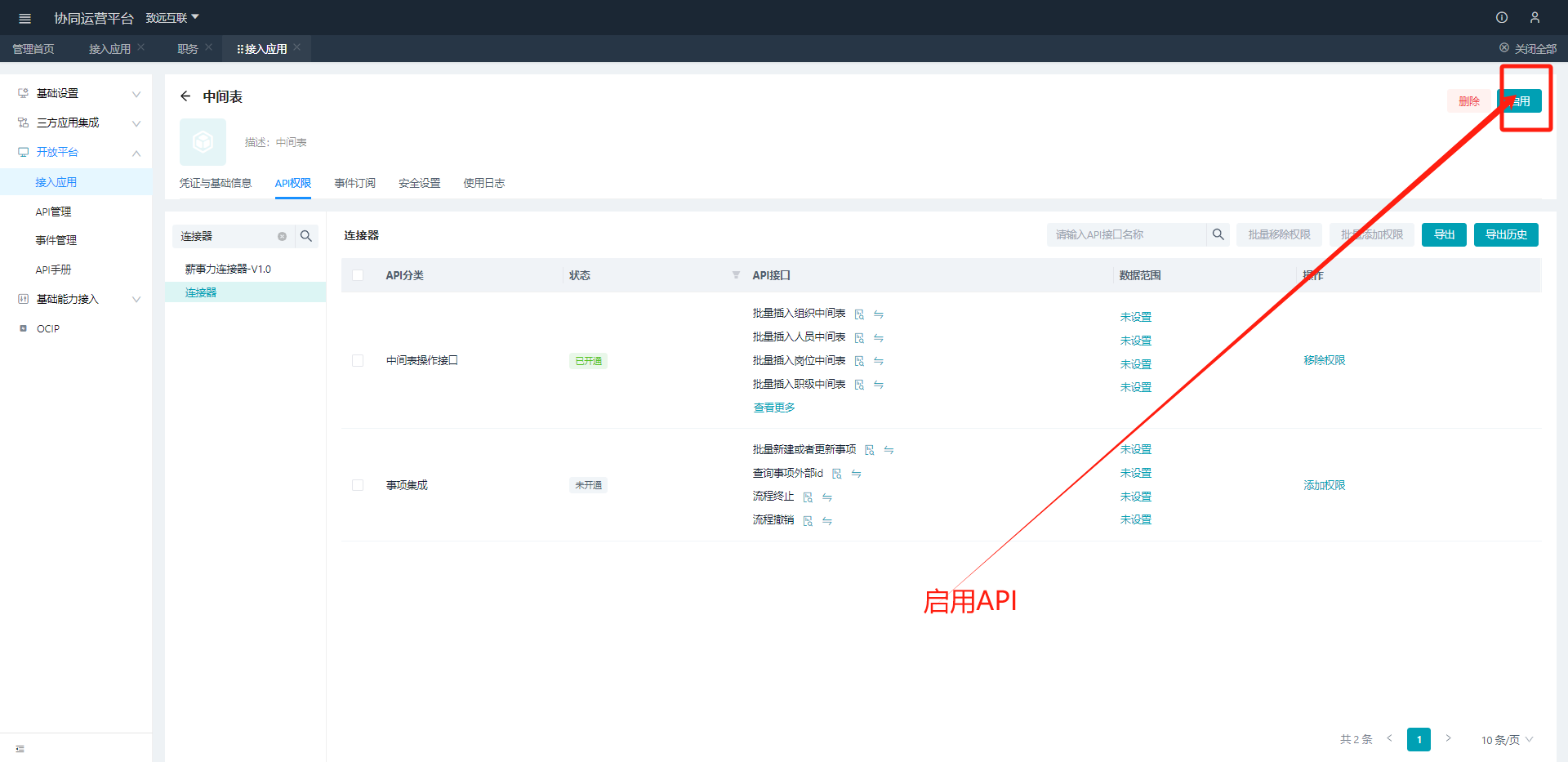The width and height of the screenshot is (1568, 762).
Task: Click the teal 导出 button
Action: 1444,234
